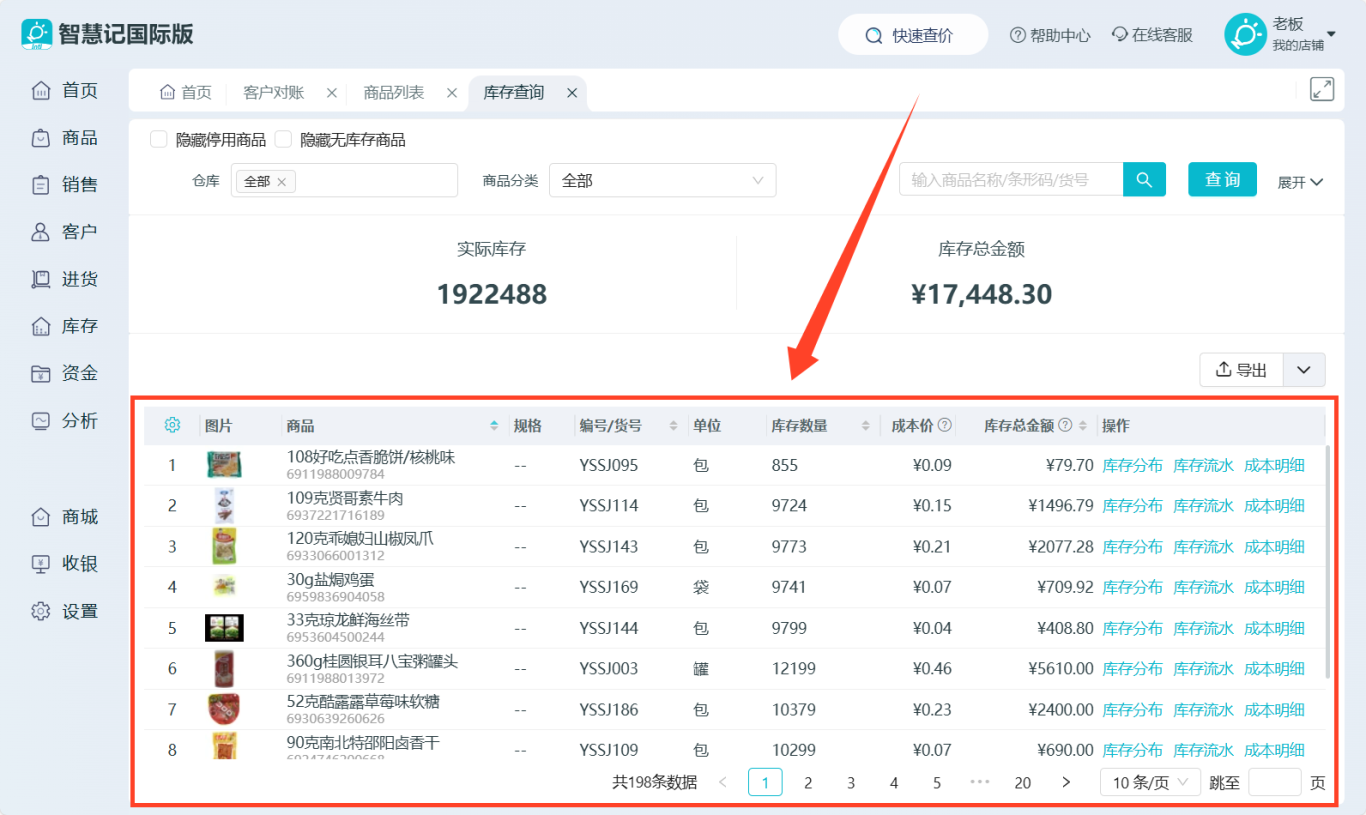Close the 客户对账 tab

click(332, 93)
